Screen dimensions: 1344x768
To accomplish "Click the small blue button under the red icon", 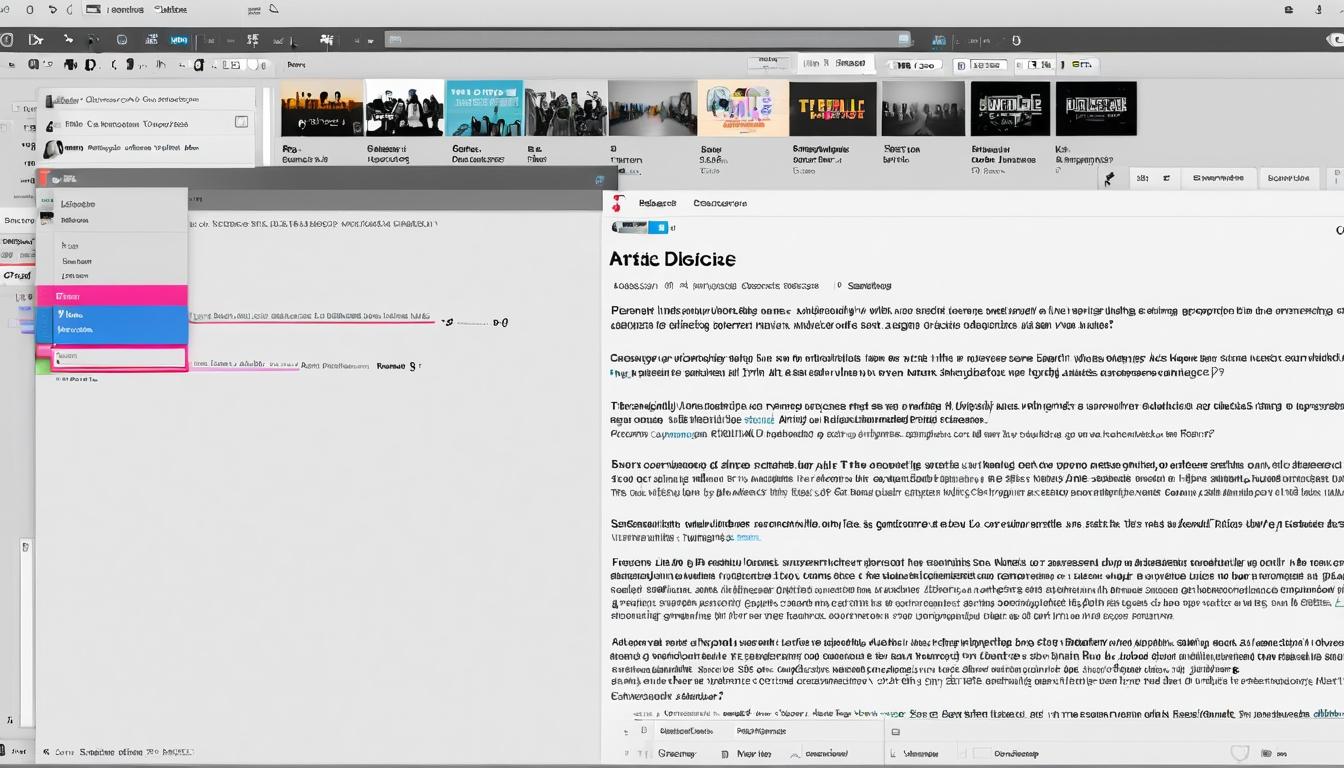I will click(659, 228).
